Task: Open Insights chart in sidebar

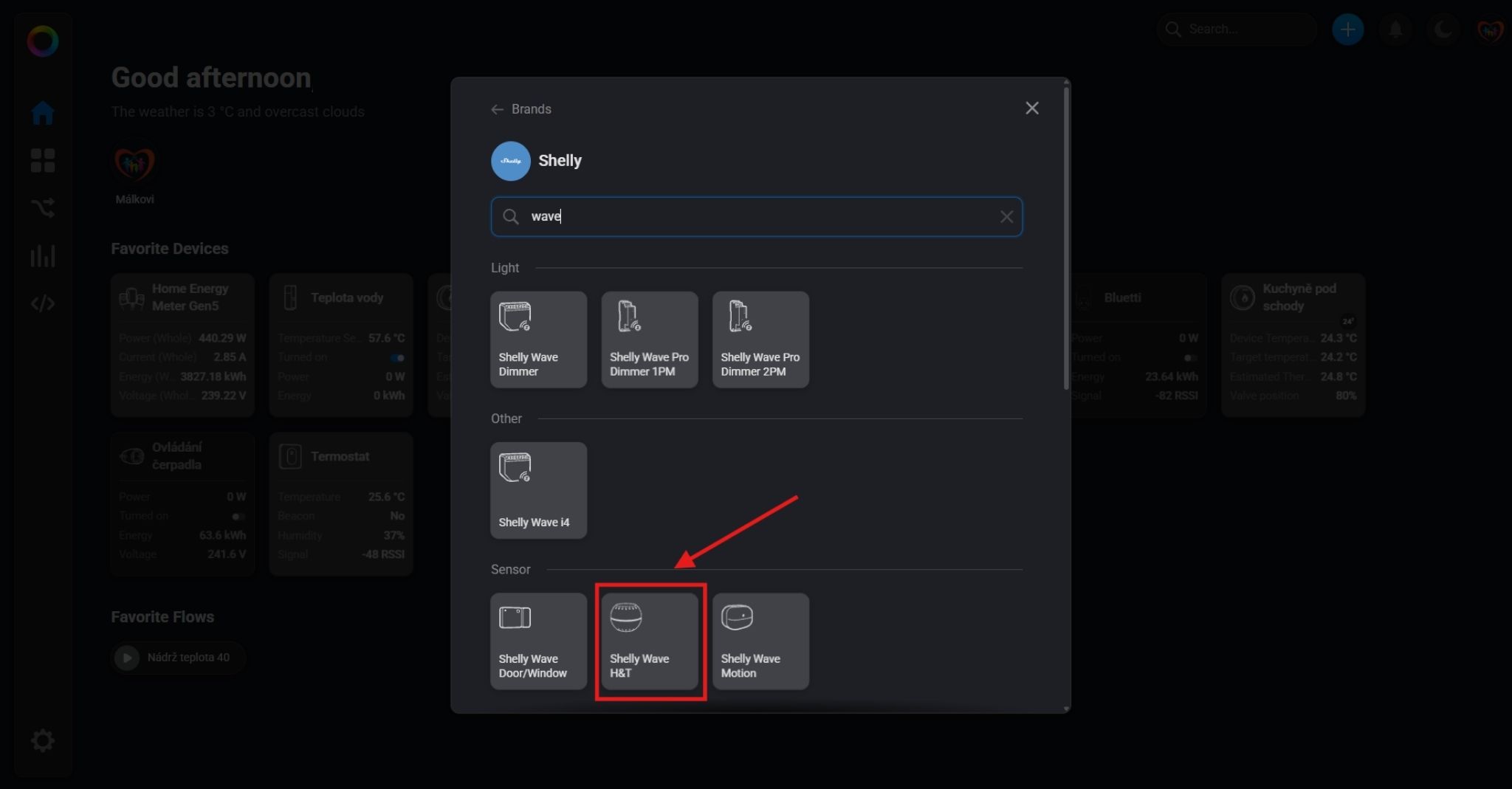Action: coord(43,256)
